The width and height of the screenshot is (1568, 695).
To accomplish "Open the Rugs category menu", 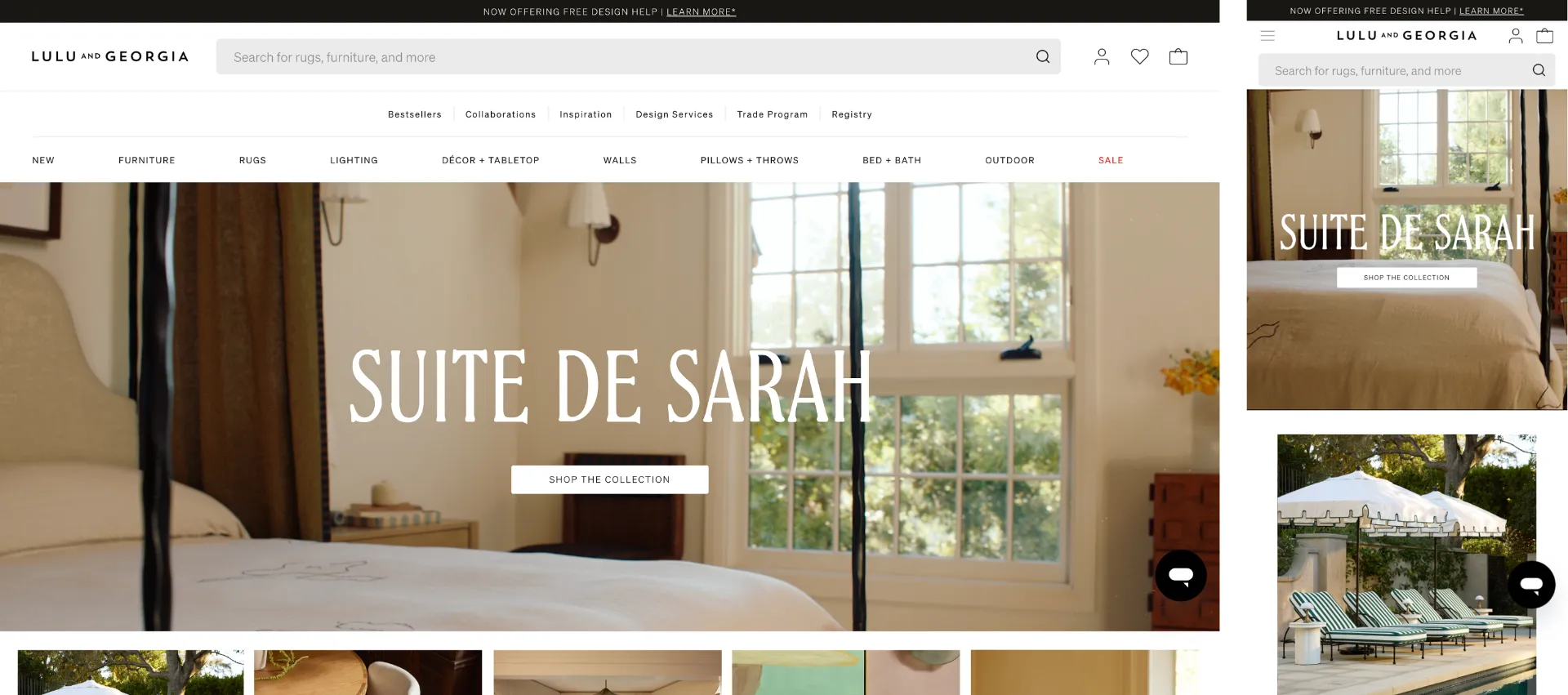I will pos(252,161).
